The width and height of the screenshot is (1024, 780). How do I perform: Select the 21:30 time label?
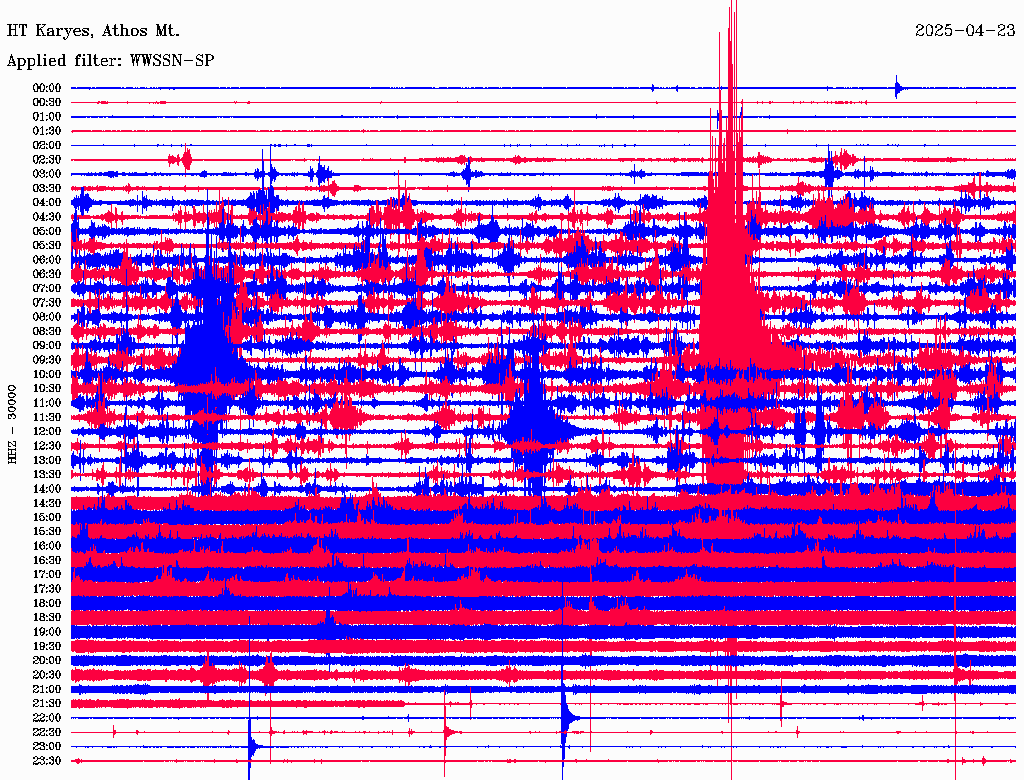coord(47,703)
